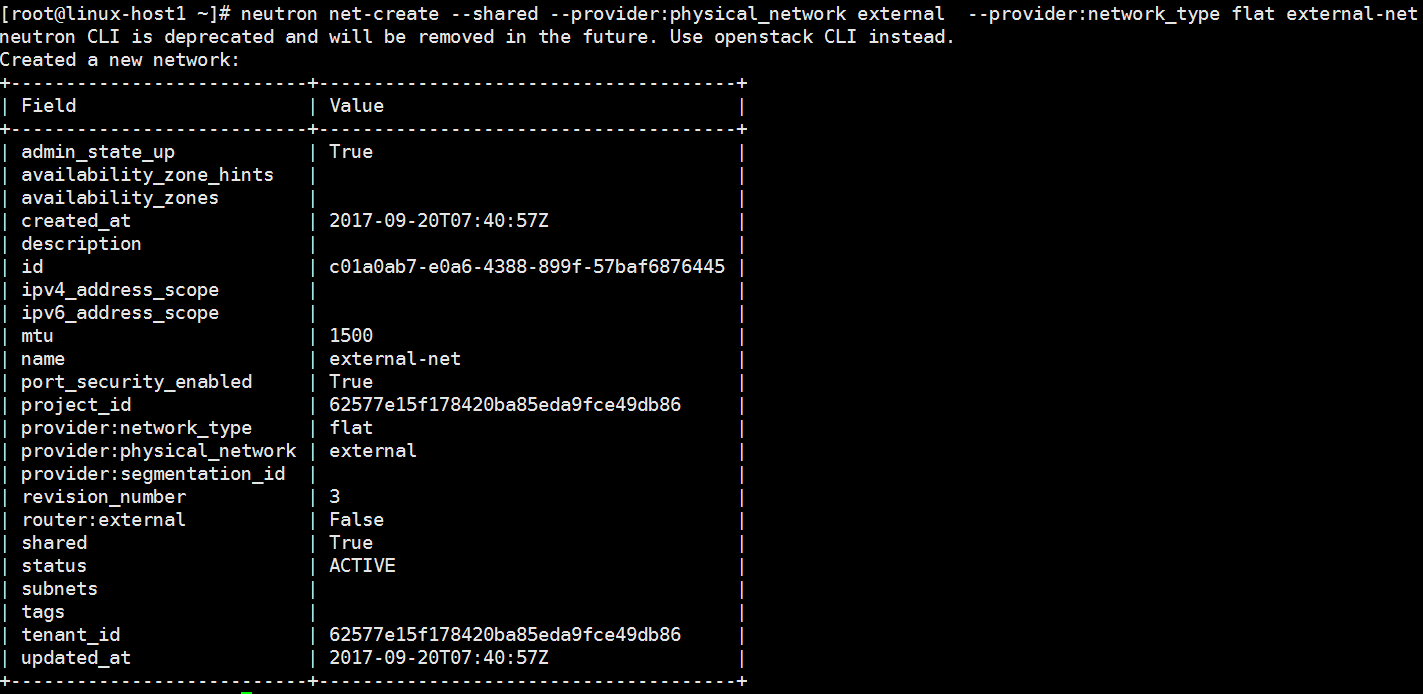Screen dimensions: 1423x694
Task: Click the mtu value 1500
Action: [351, 336]
